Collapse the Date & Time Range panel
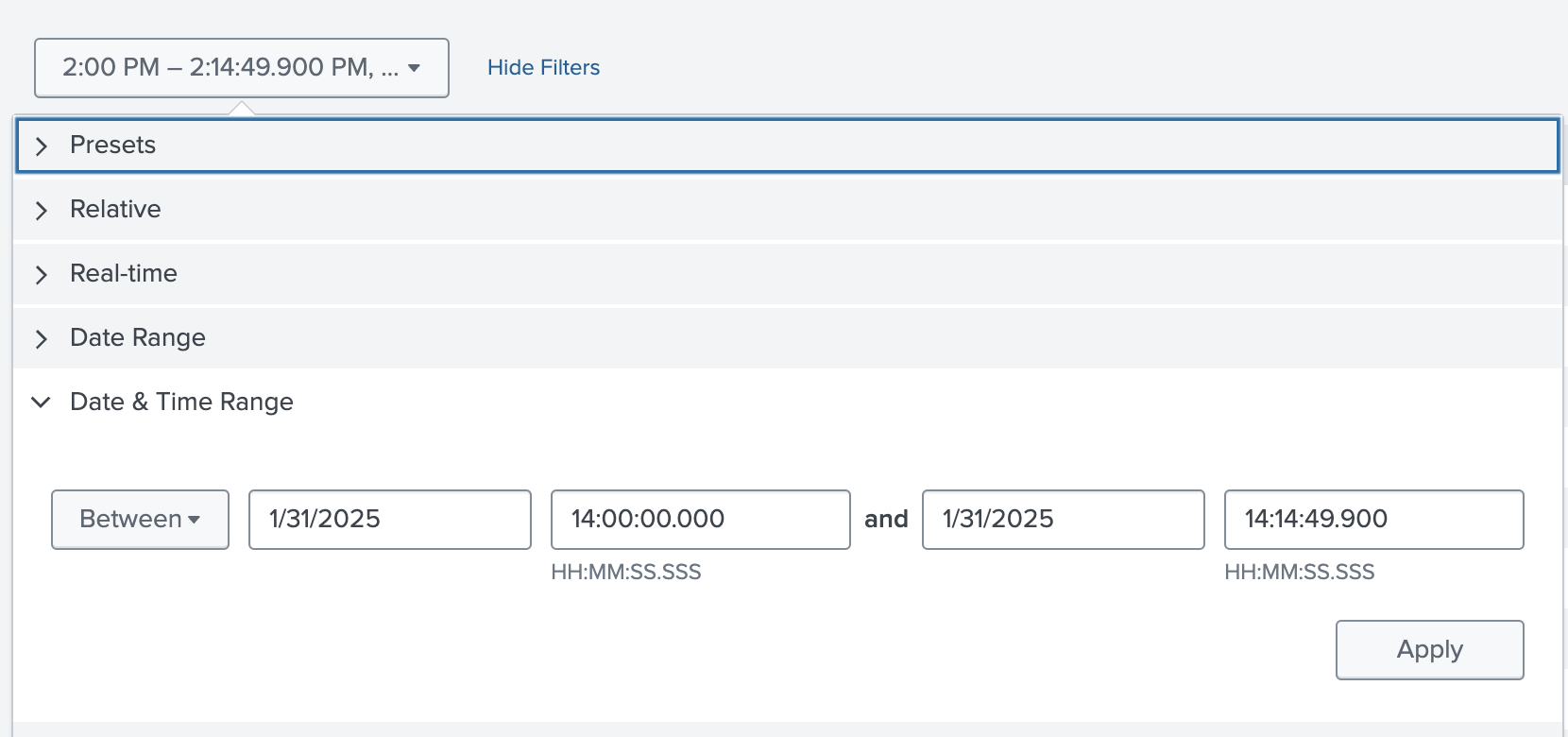Image resolution: width=1568 pixels, height=737 pixels. 181,402
